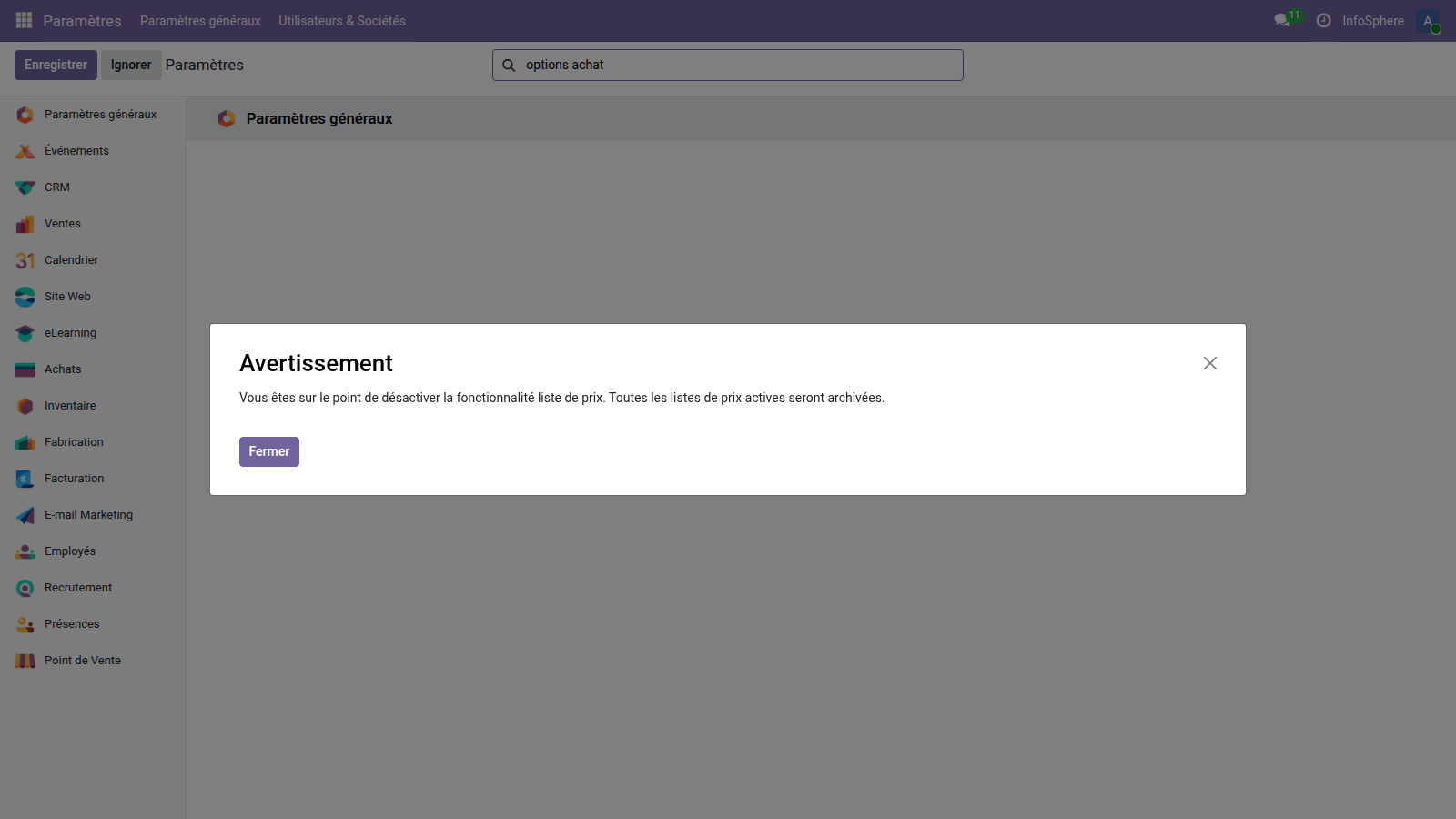1456x819 pixels.
Task: Click the Inventaire box icon
Action: click(25, 406)
